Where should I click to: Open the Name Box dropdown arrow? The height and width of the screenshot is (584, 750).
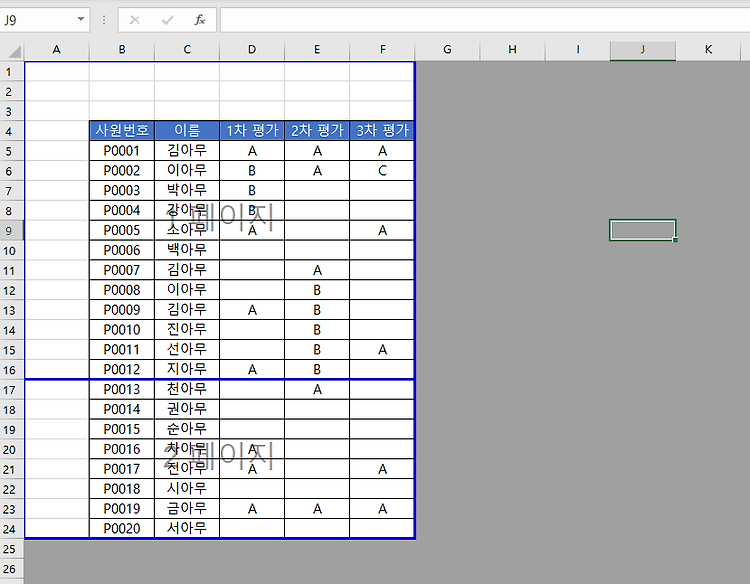click(81, 19)
